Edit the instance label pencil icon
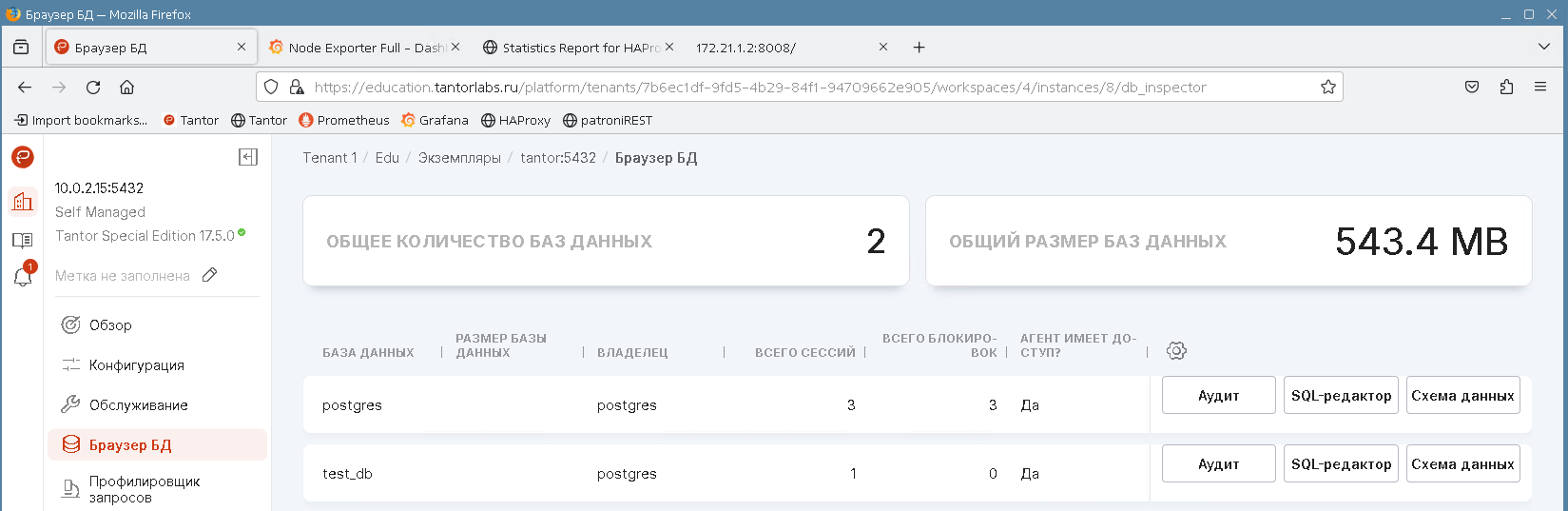The height and width of the screenshot is (511, 1568). [x=210, y=275]
